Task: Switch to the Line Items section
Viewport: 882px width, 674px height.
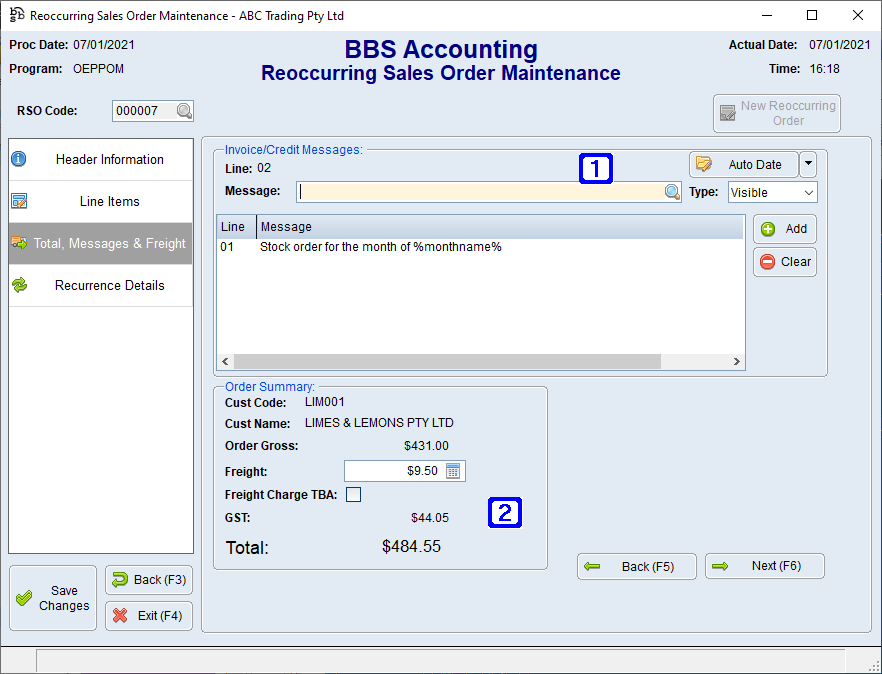Action: [x=108, y=200]
